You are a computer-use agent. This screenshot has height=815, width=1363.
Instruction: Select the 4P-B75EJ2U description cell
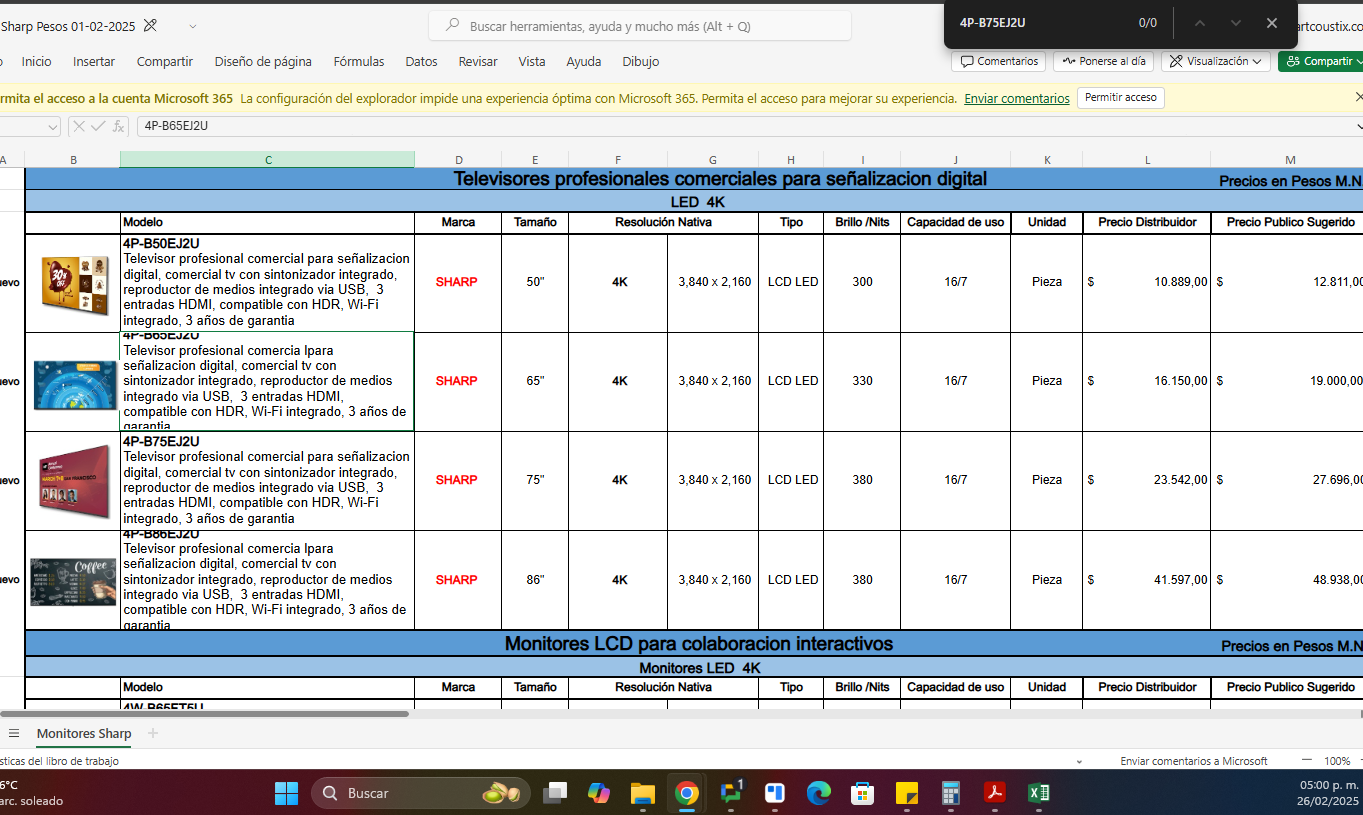click(267, 480)
